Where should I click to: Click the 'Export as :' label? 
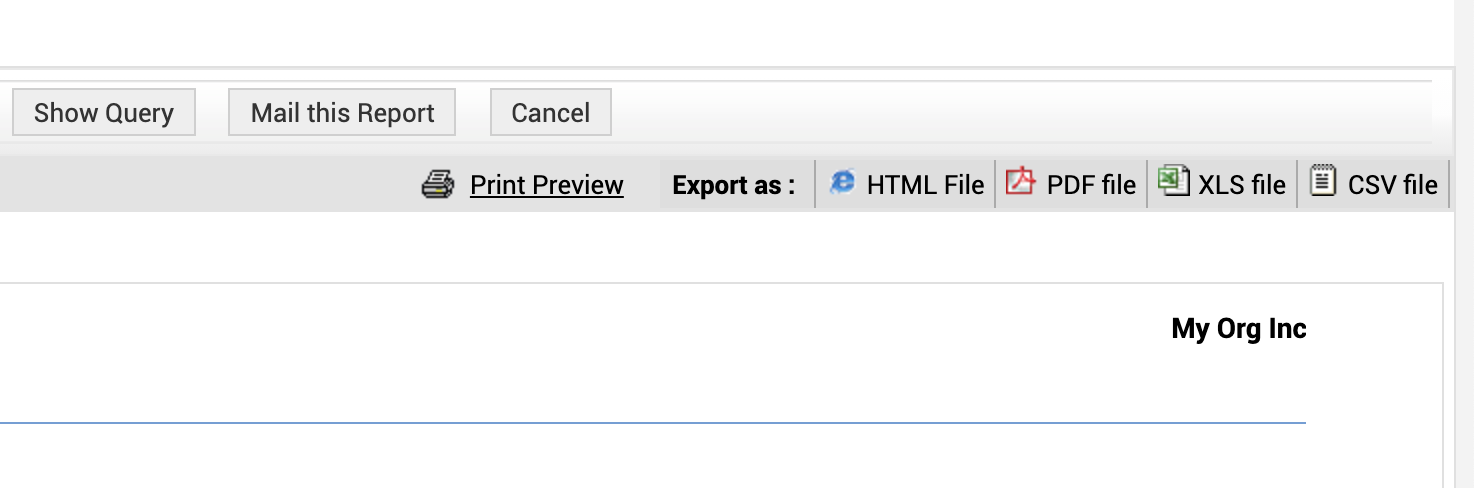point(733,185)
